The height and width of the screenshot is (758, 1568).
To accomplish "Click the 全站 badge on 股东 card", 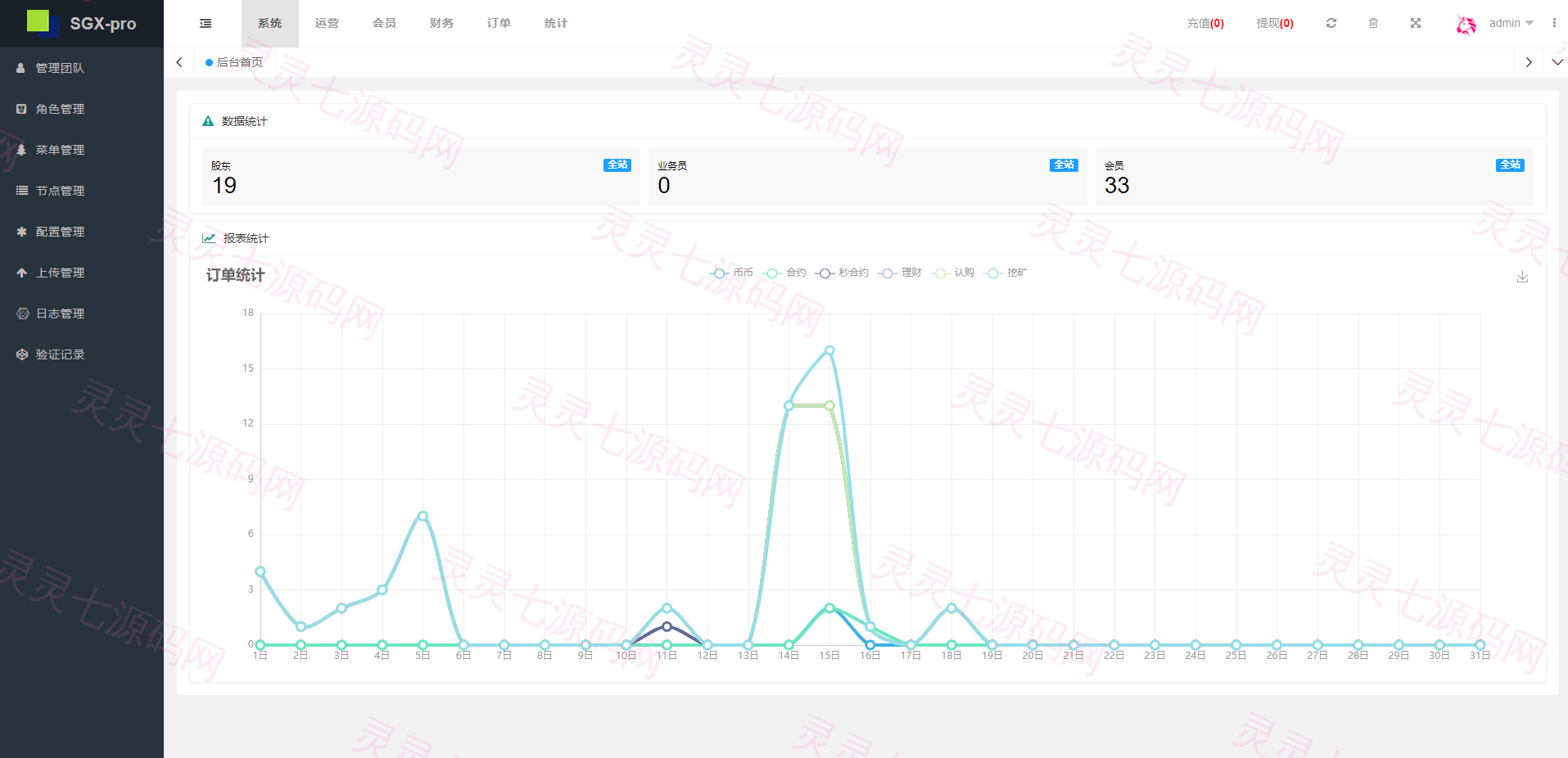I will click(617, 165).
